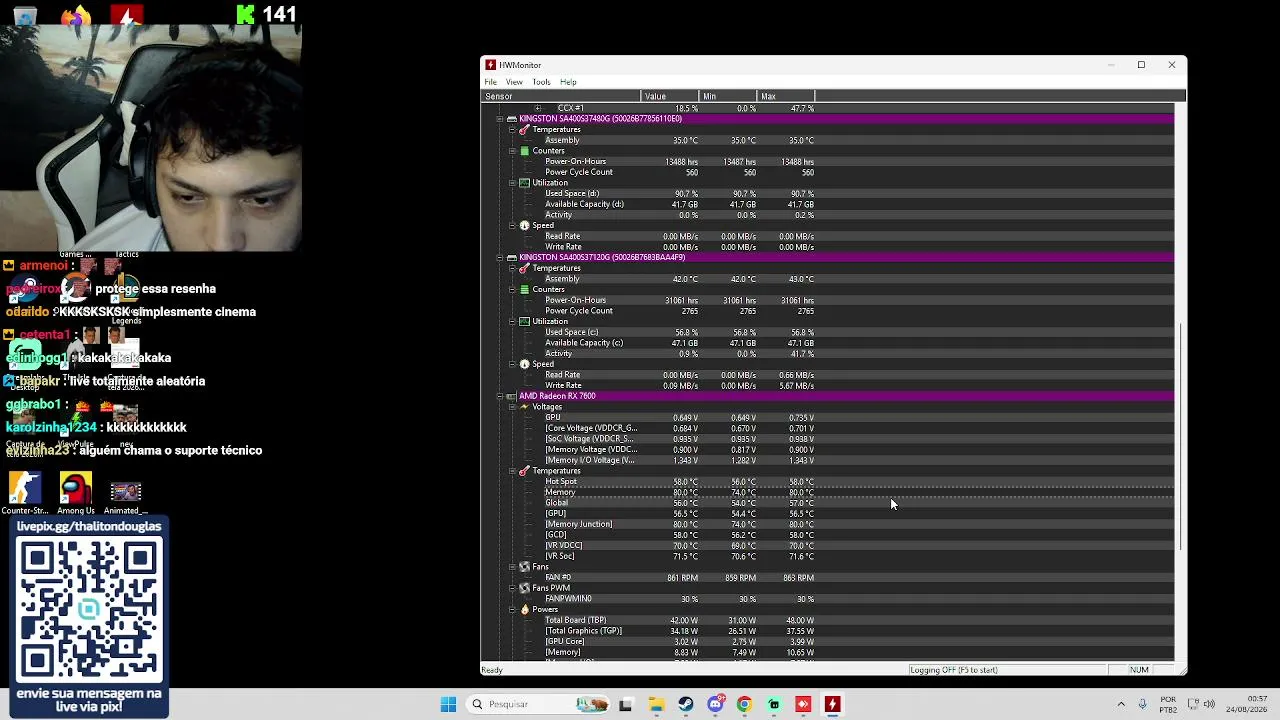This screenshot has height=720, width=1280.
Task: Click the Min column header
Action: (x=729, y=96)
